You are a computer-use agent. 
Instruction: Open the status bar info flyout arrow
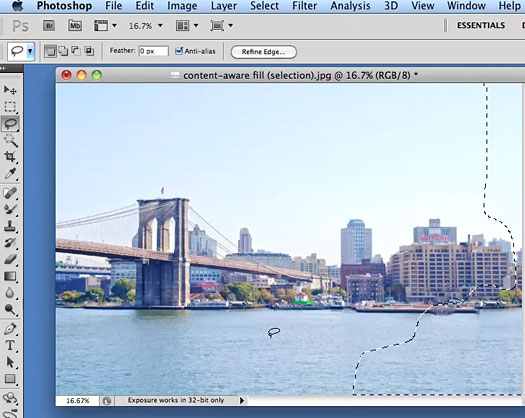coord(242,400)
